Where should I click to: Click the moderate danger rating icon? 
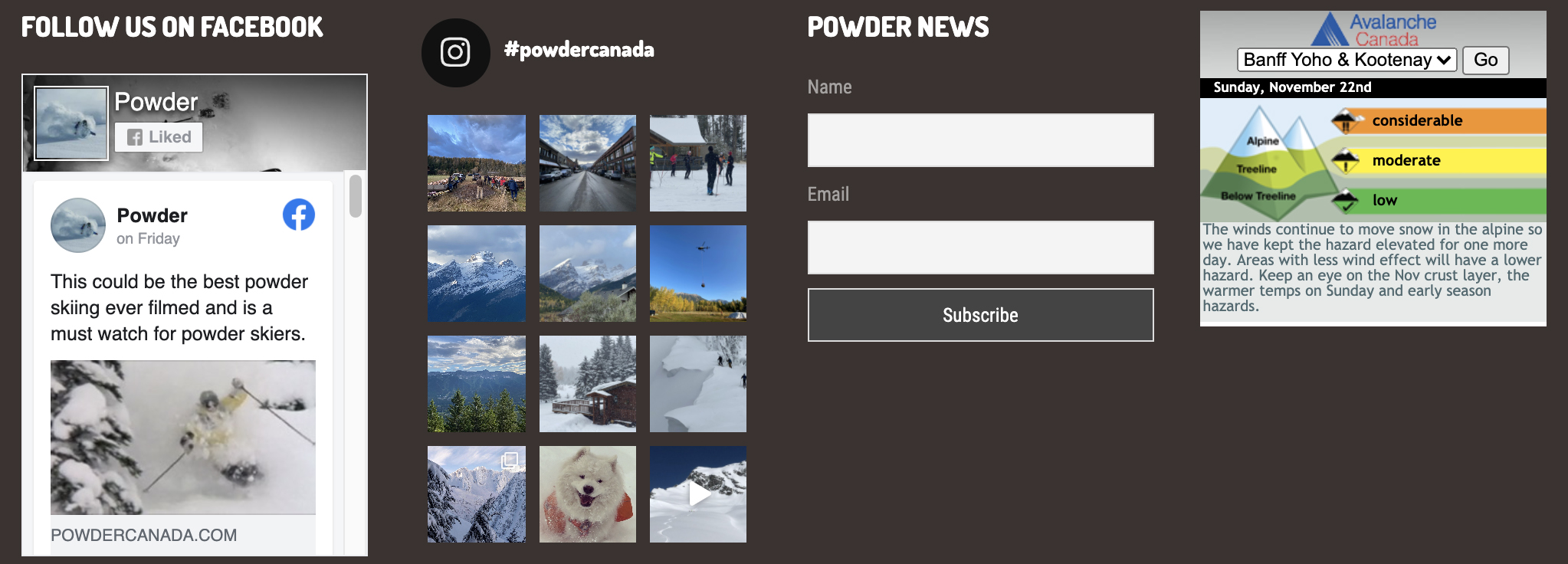(x=1346, y=161)
